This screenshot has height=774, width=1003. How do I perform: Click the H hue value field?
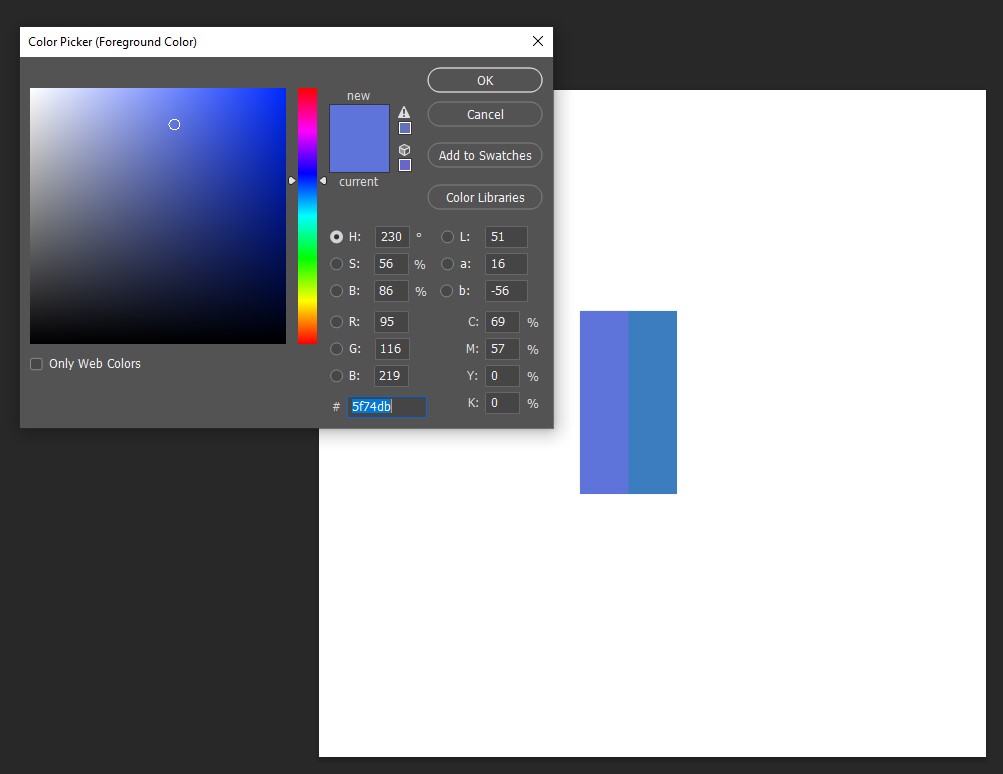[391, 237]
